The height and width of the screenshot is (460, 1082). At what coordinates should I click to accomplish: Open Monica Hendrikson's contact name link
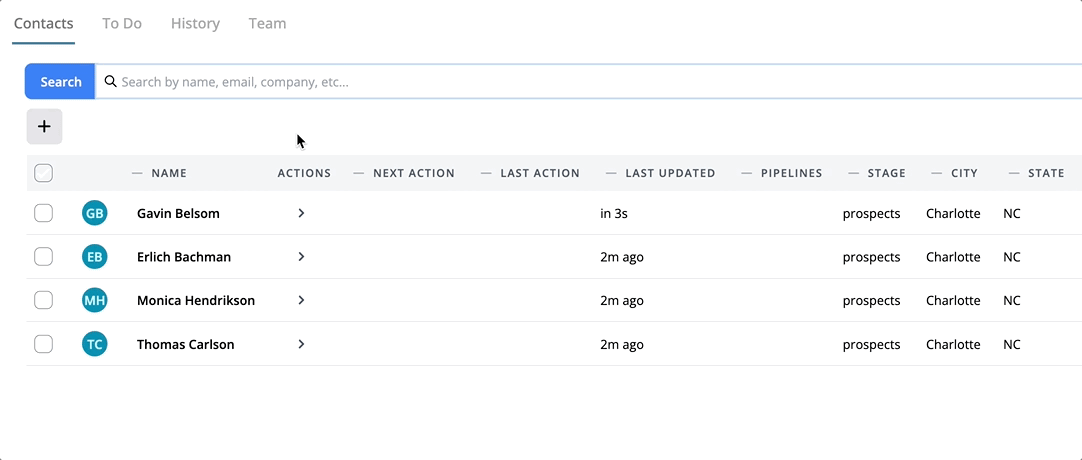(x=195, y=300)
